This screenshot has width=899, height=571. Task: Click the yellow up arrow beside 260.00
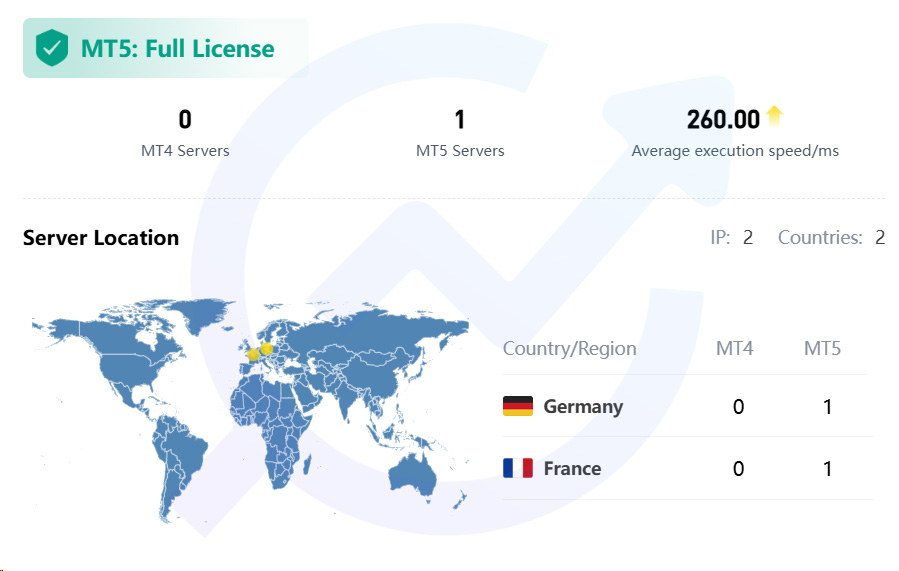(774, 117)
